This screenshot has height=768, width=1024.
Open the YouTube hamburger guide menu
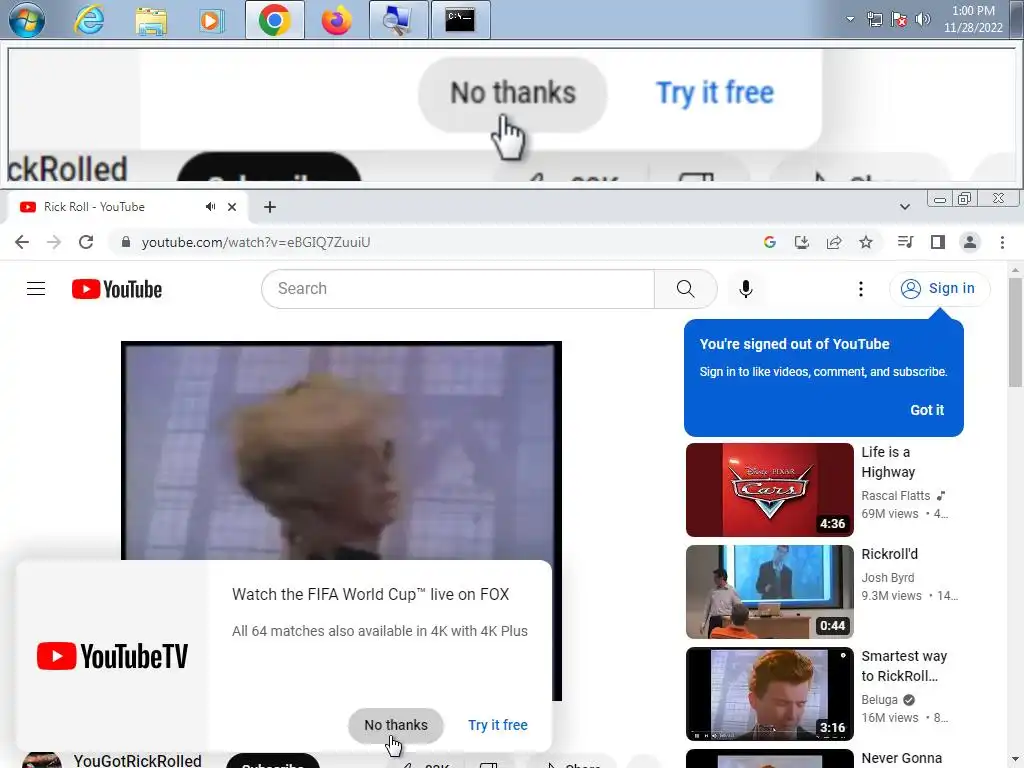point(36,289)
